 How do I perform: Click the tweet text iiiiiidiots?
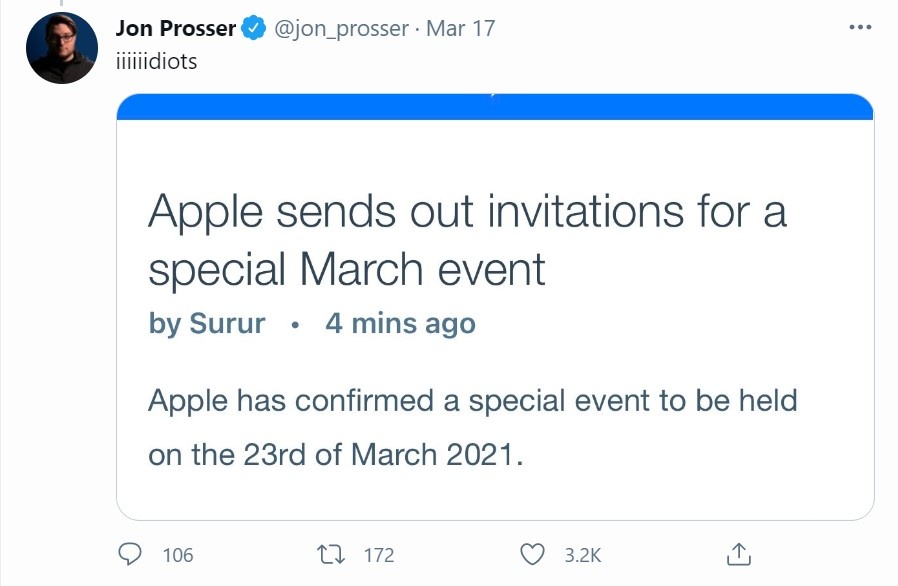[157, 61]
